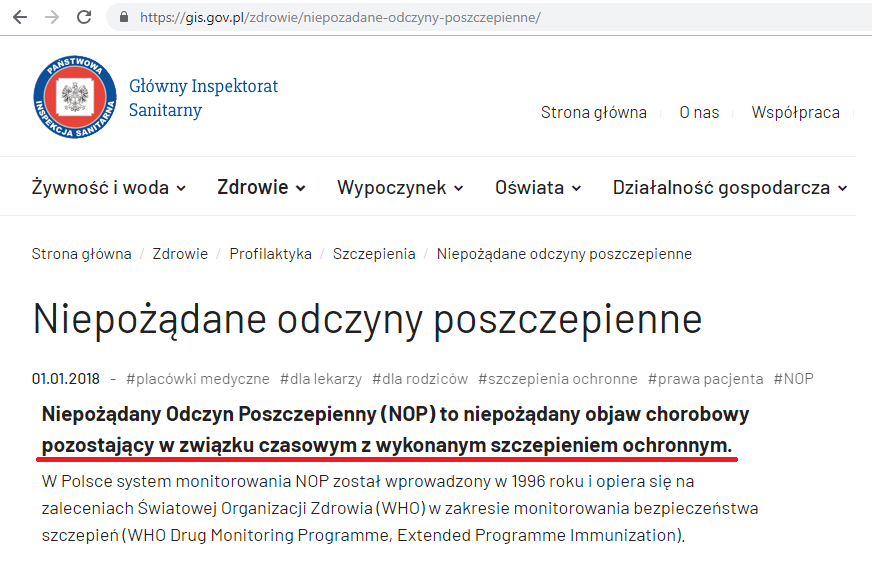Click the browser forward arrow
Screen dimensions: 872x561
tap(51, 17)
